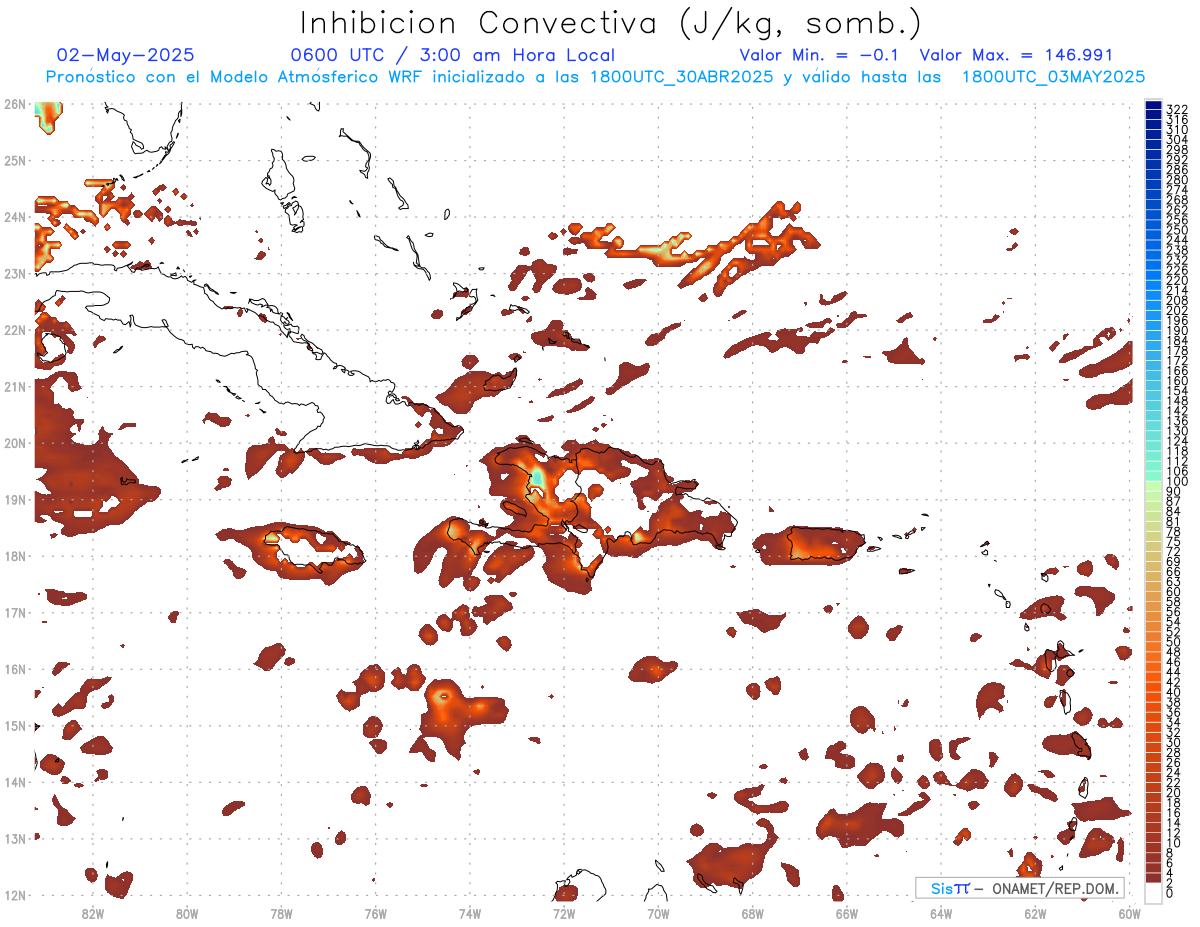
Task: Click the '26N' latitude label
Action: 15,104
